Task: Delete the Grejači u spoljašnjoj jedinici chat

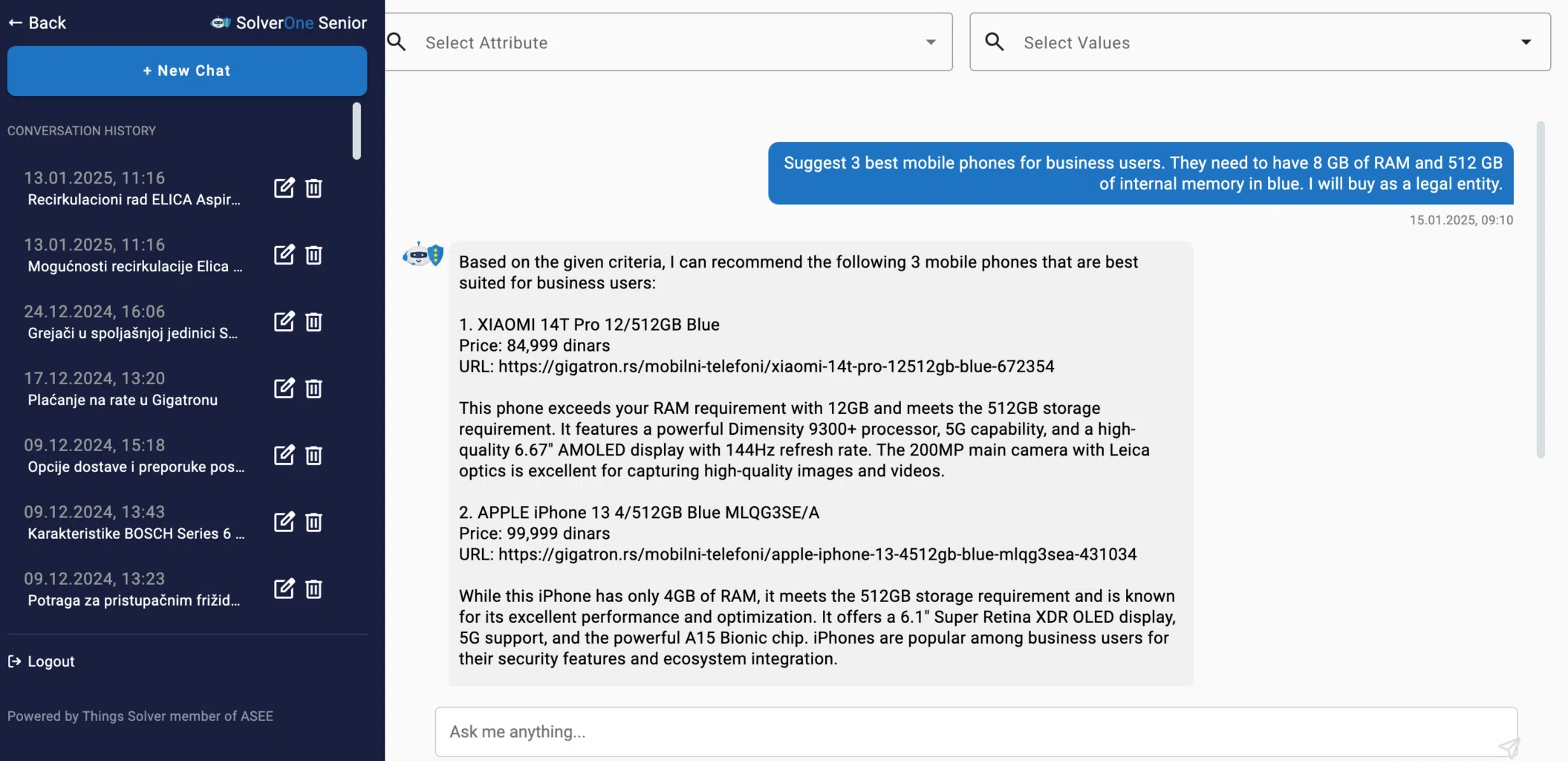Action: (314, 322)
